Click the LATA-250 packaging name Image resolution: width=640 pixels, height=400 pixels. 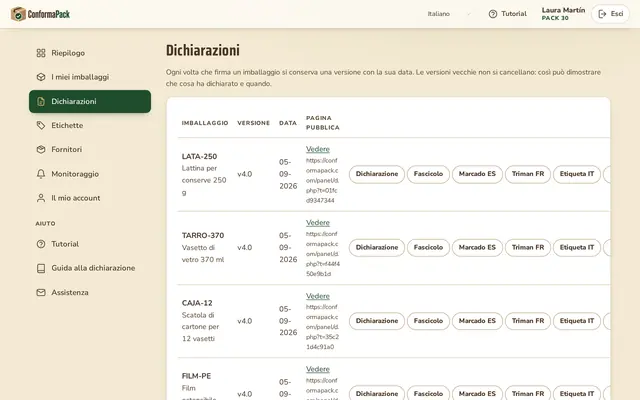pos(199,156)
